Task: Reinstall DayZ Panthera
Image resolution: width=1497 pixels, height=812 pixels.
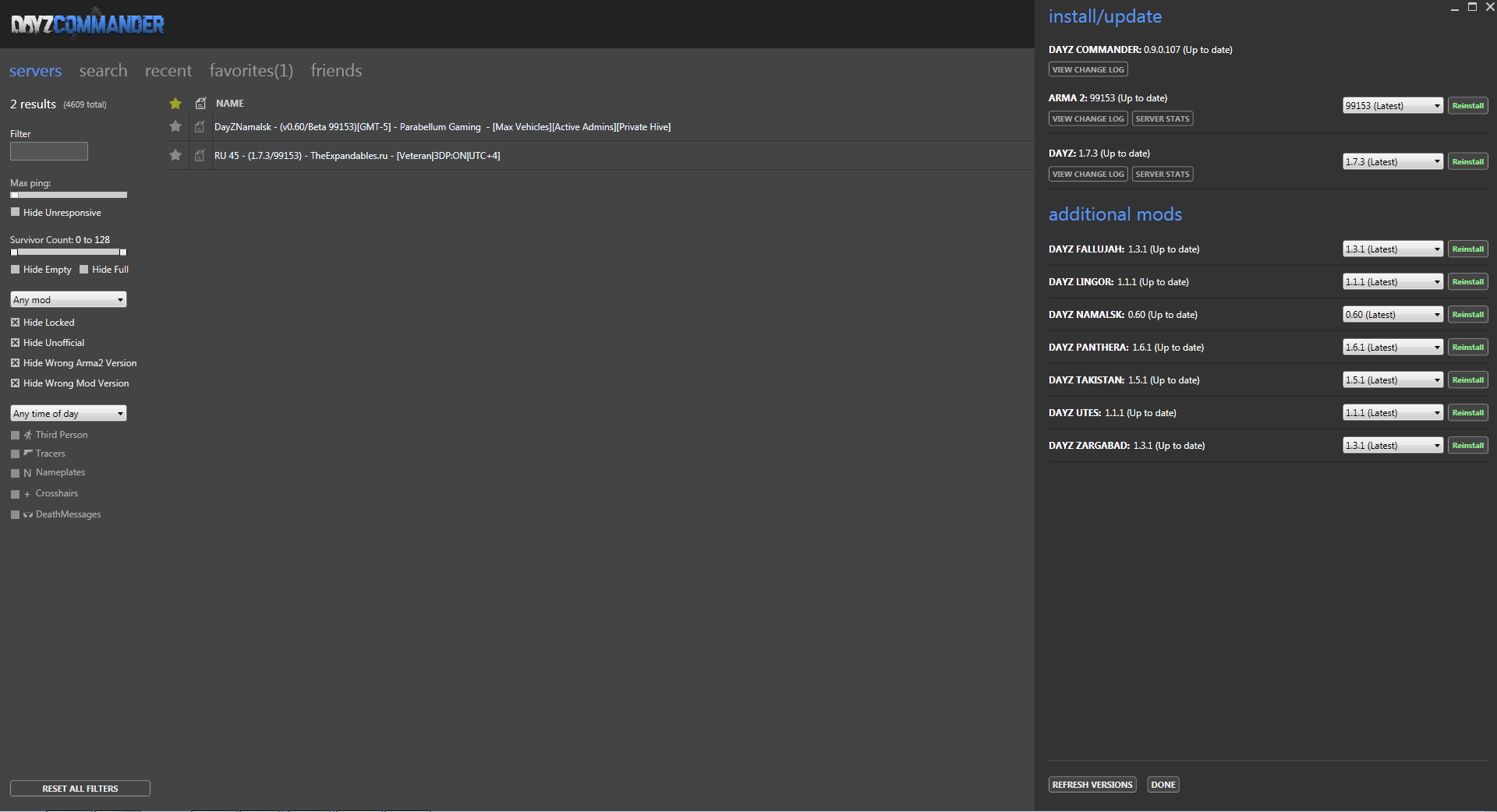Action: [1468, 347]
